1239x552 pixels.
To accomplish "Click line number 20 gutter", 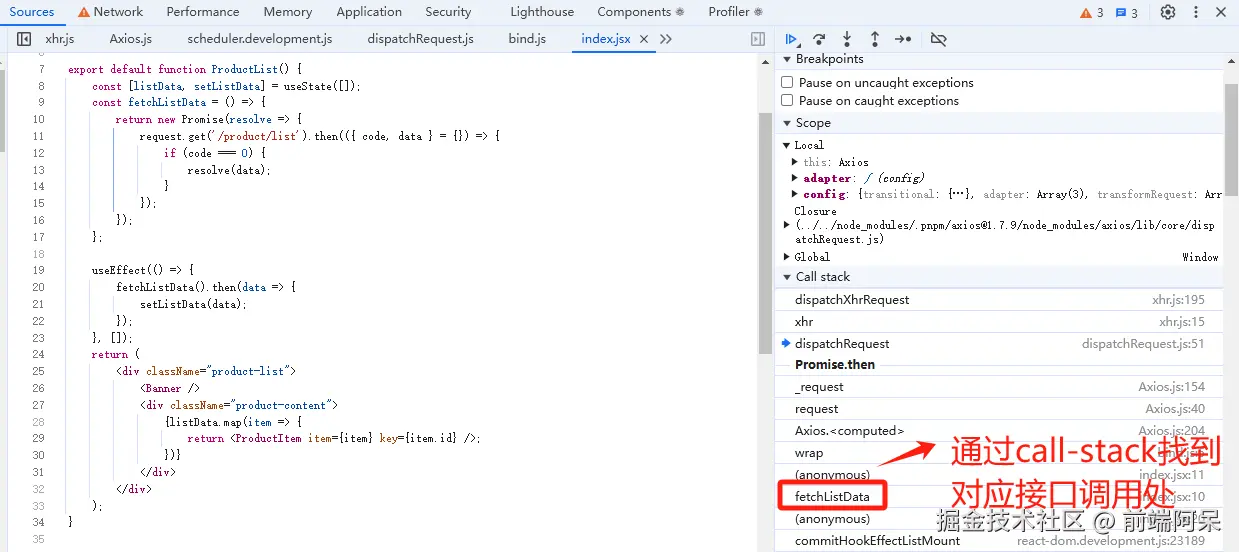I will point(38,287).
